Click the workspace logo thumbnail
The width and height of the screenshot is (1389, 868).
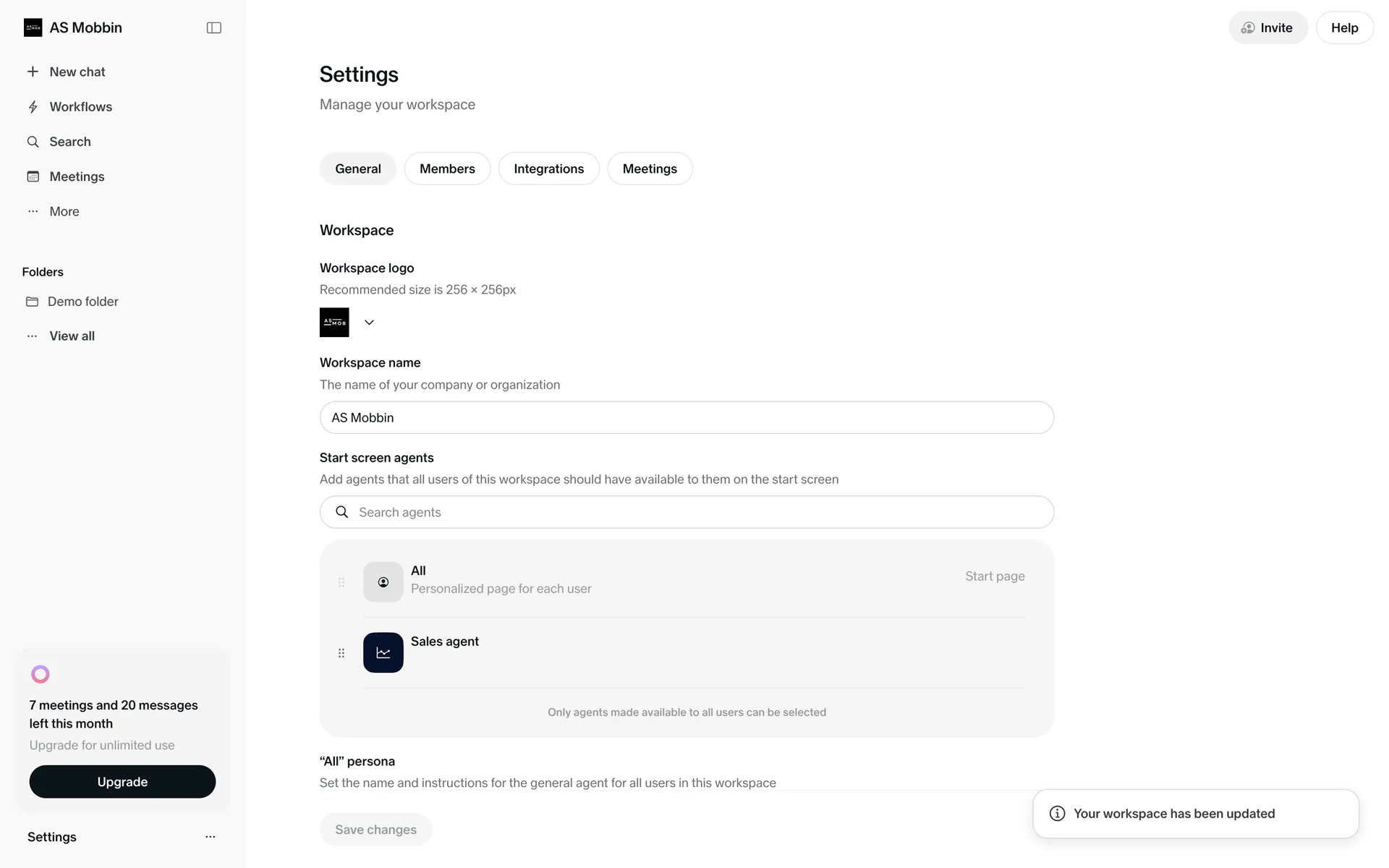(334, 323)
